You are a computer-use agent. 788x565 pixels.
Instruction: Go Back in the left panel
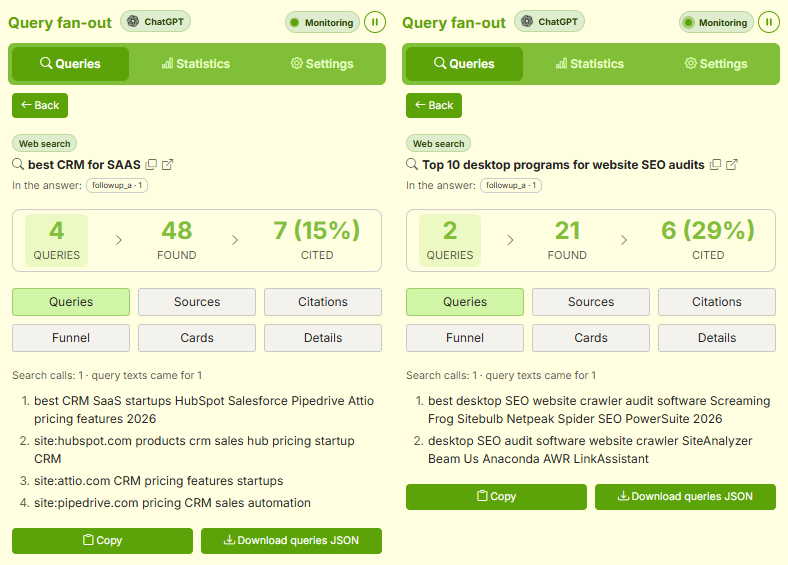click(40, 106)
